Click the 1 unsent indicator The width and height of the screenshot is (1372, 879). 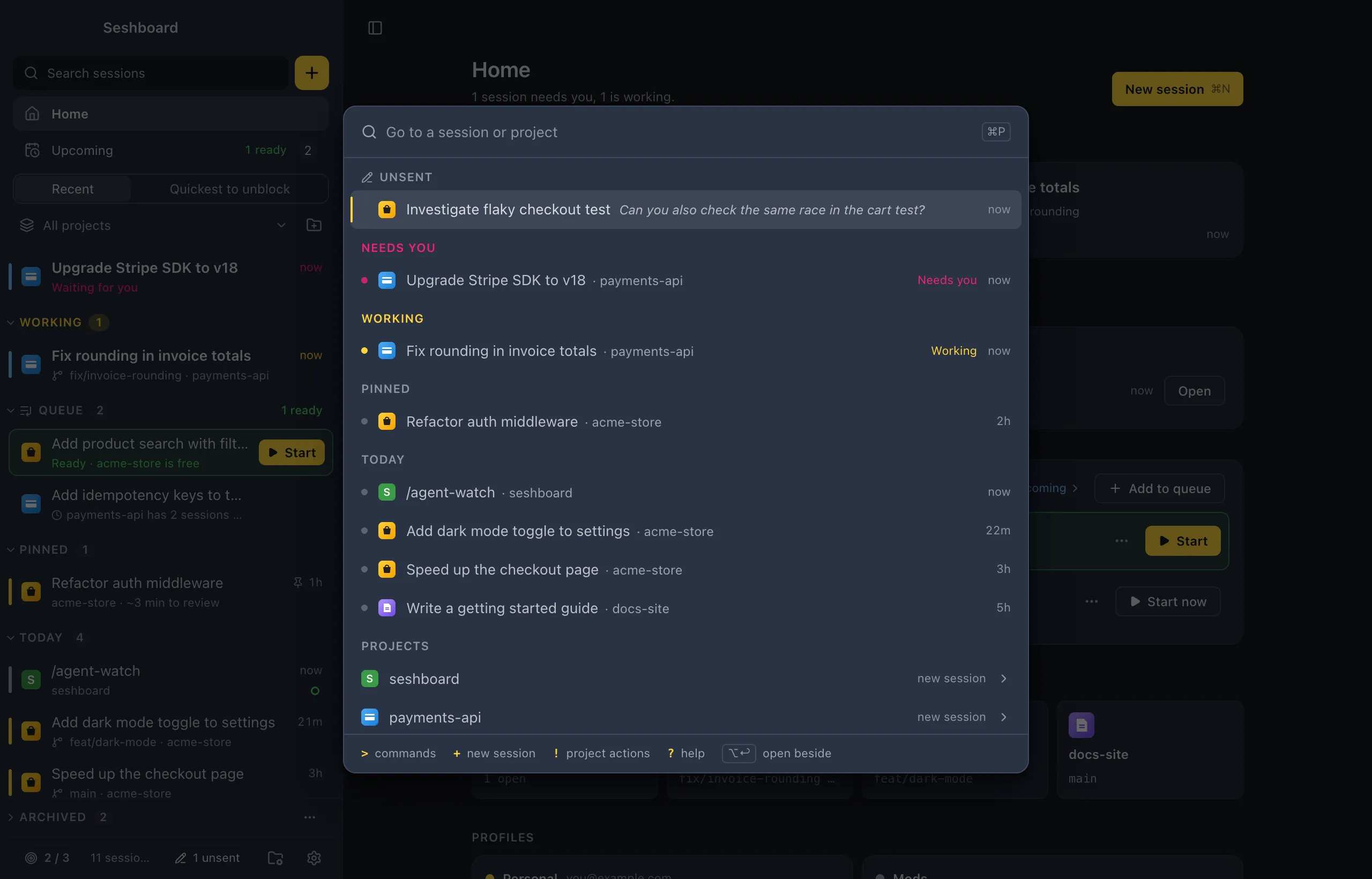point(207,858)
